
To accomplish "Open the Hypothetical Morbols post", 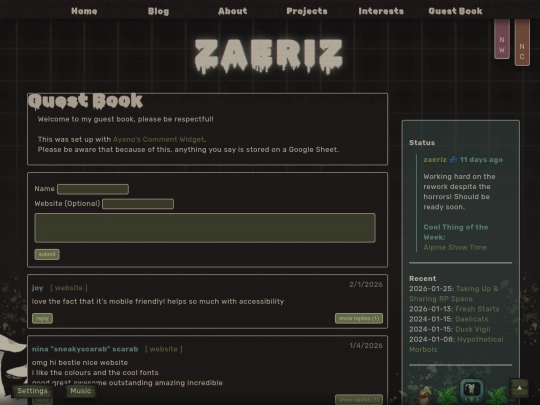I will pos(456,344).
